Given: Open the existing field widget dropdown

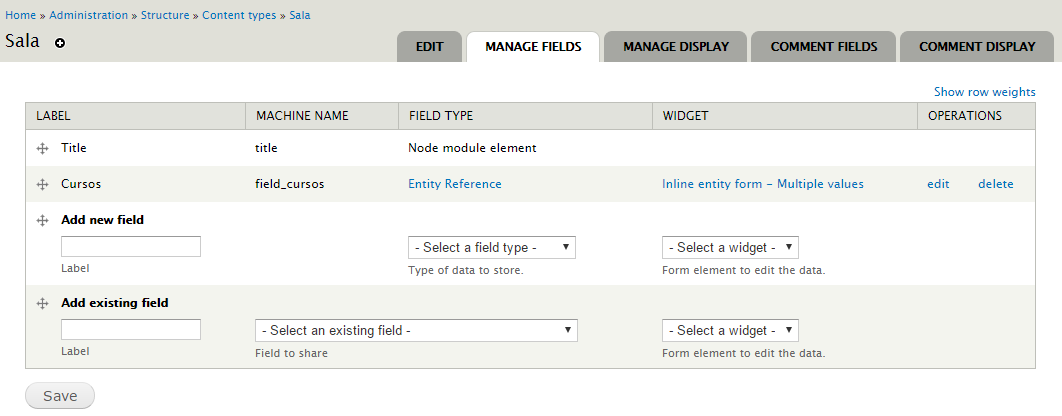Looking at the screenshot, I should pos(729,330).
